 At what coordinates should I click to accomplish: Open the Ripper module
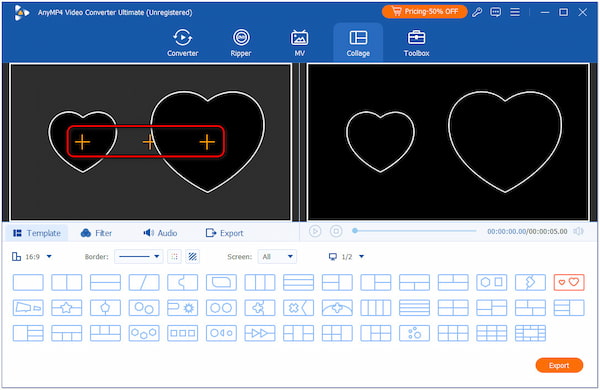point(241,43)
